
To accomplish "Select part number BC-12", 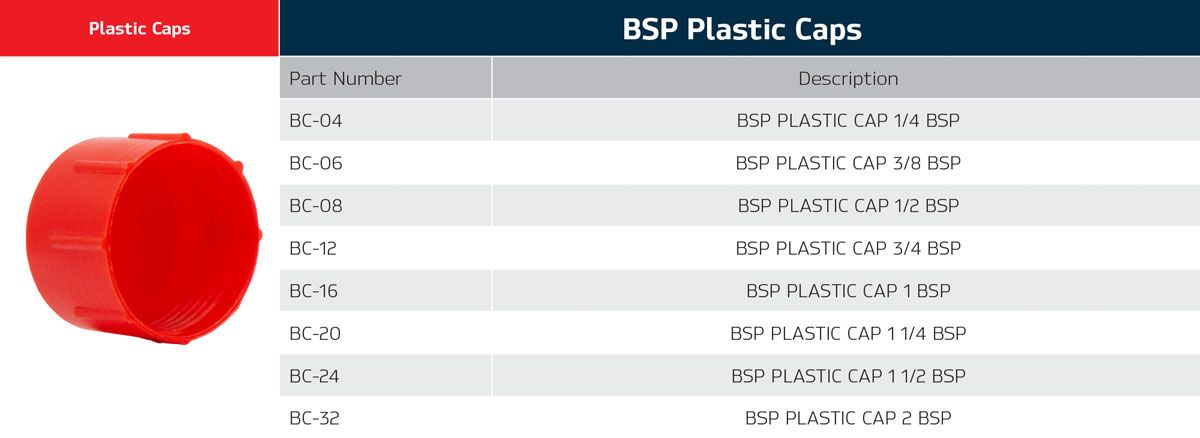I will coord(315,248).
